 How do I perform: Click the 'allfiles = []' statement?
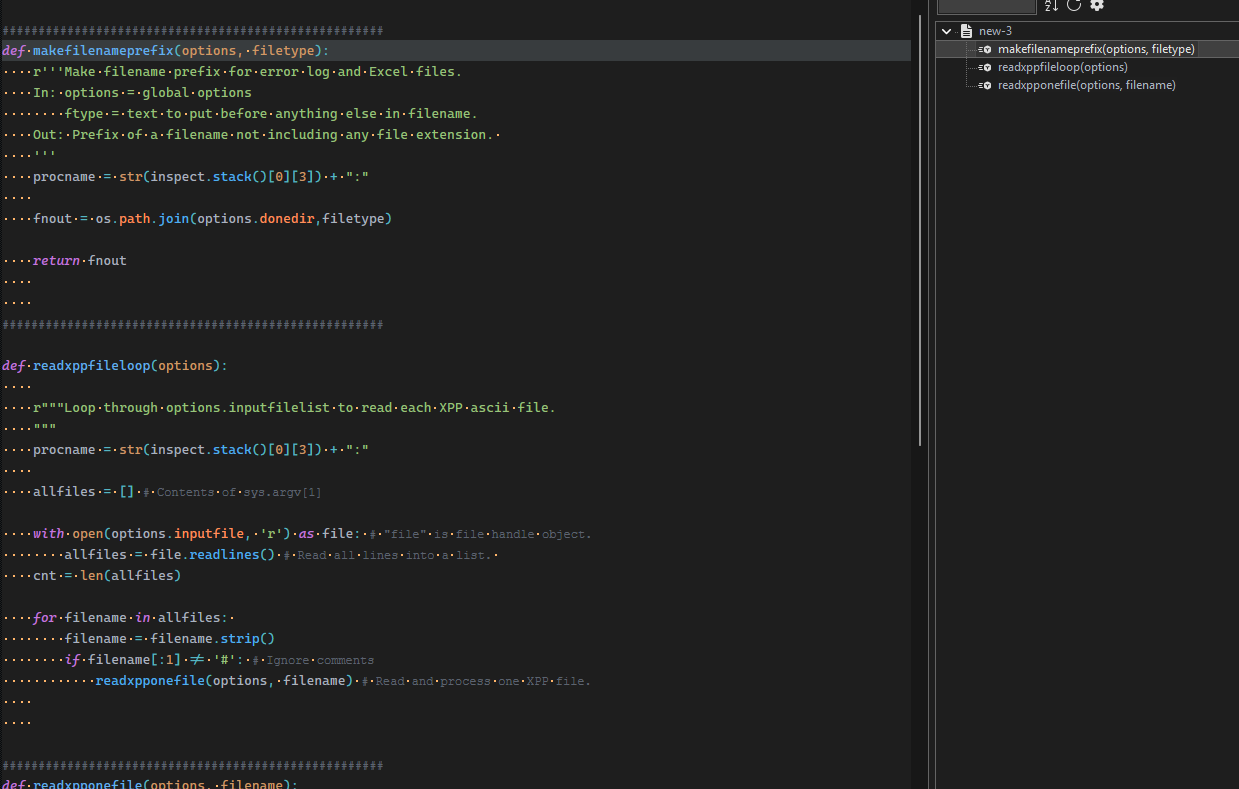click(x=83, y=492)
